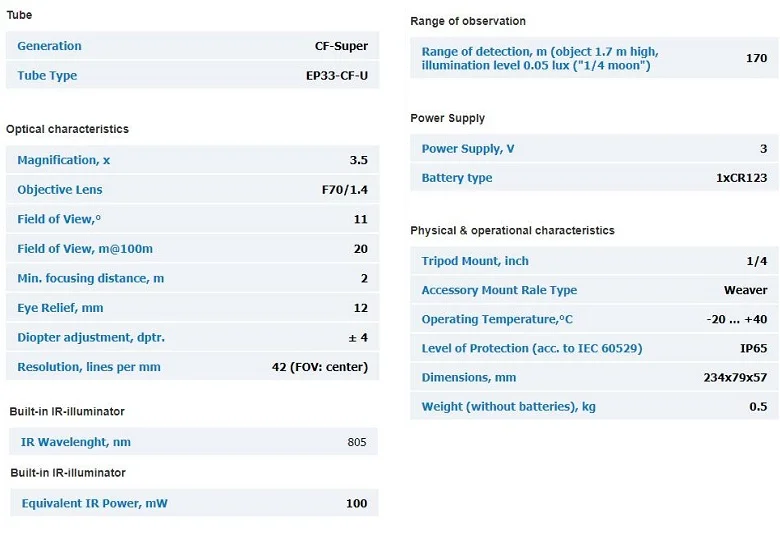The width and height of the screenshot is (780, 533).
Task: Click the EP33-CF-U tube type value
Action: point(337,76)
